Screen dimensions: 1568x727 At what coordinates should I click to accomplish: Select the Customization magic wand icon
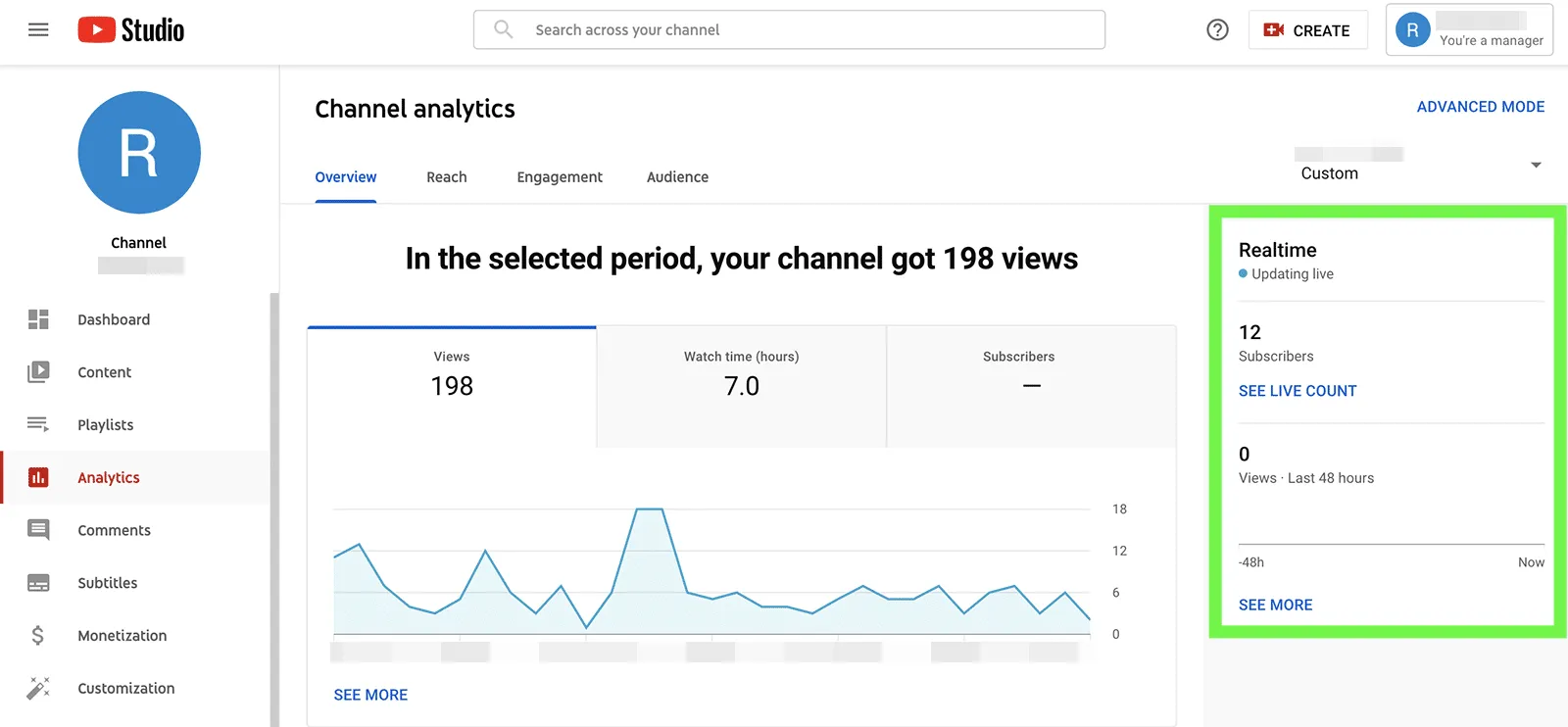38,688
